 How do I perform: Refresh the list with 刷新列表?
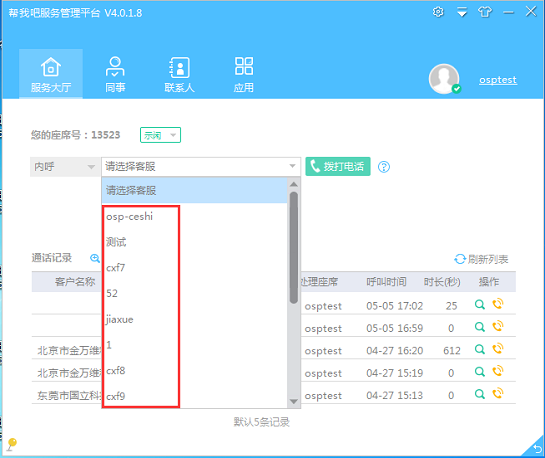click(481, 259)
